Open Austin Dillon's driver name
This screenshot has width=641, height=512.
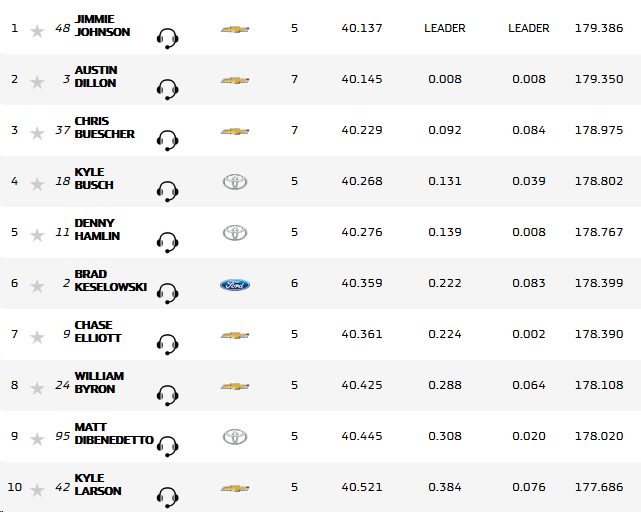point(96,77)
